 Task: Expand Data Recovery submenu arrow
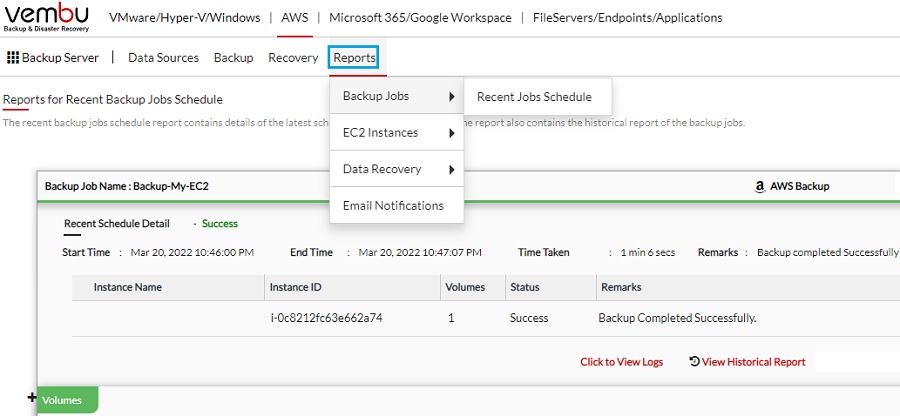pyautogui.click(x=452, y=169)
